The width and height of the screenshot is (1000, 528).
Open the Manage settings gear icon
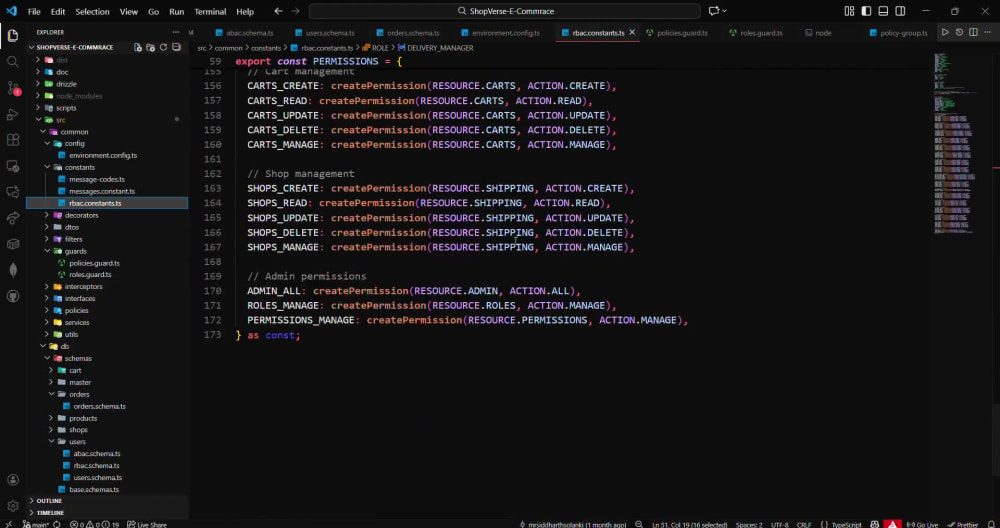[12, 506]
